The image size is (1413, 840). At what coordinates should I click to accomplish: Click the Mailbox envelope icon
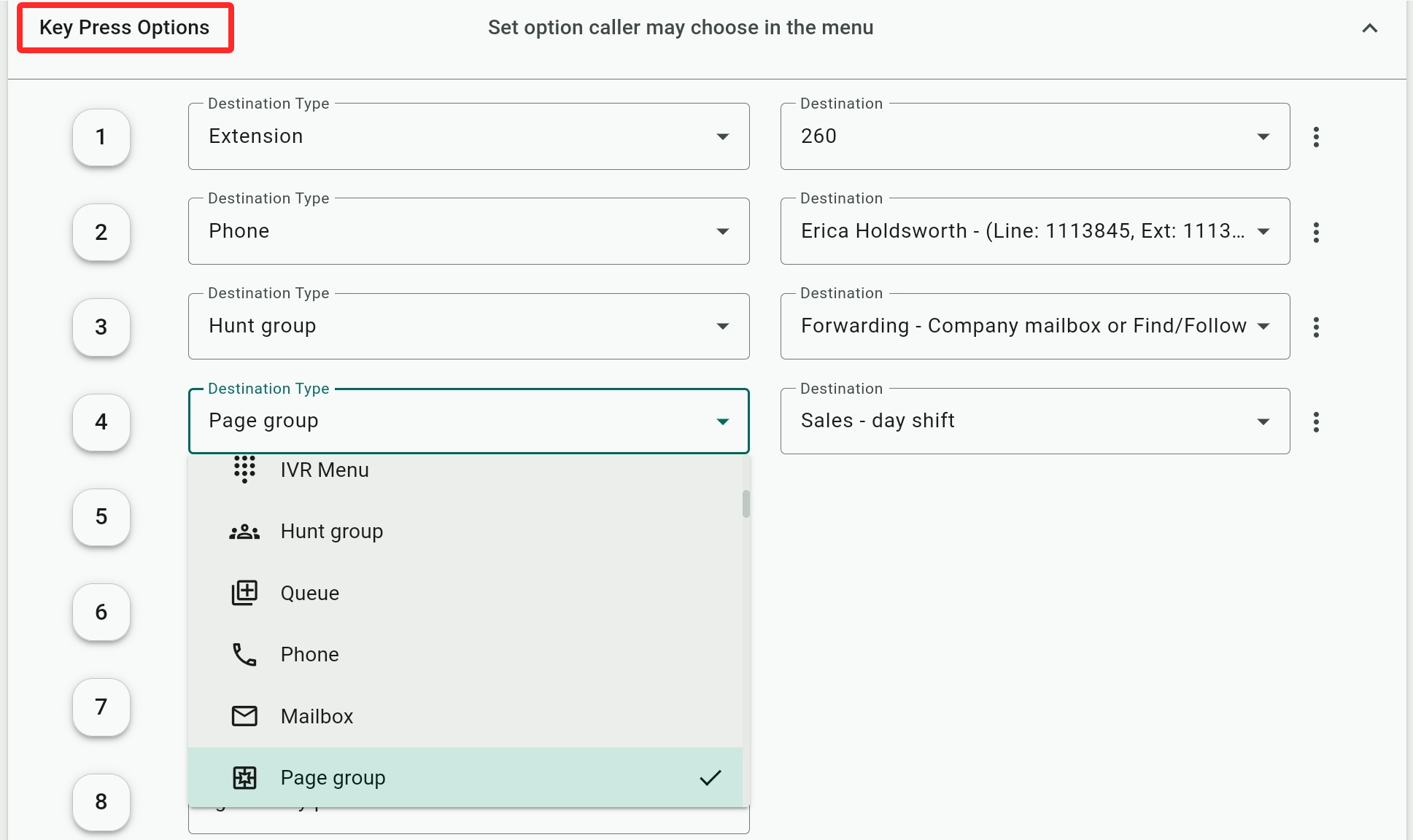[x=244, y=716]
